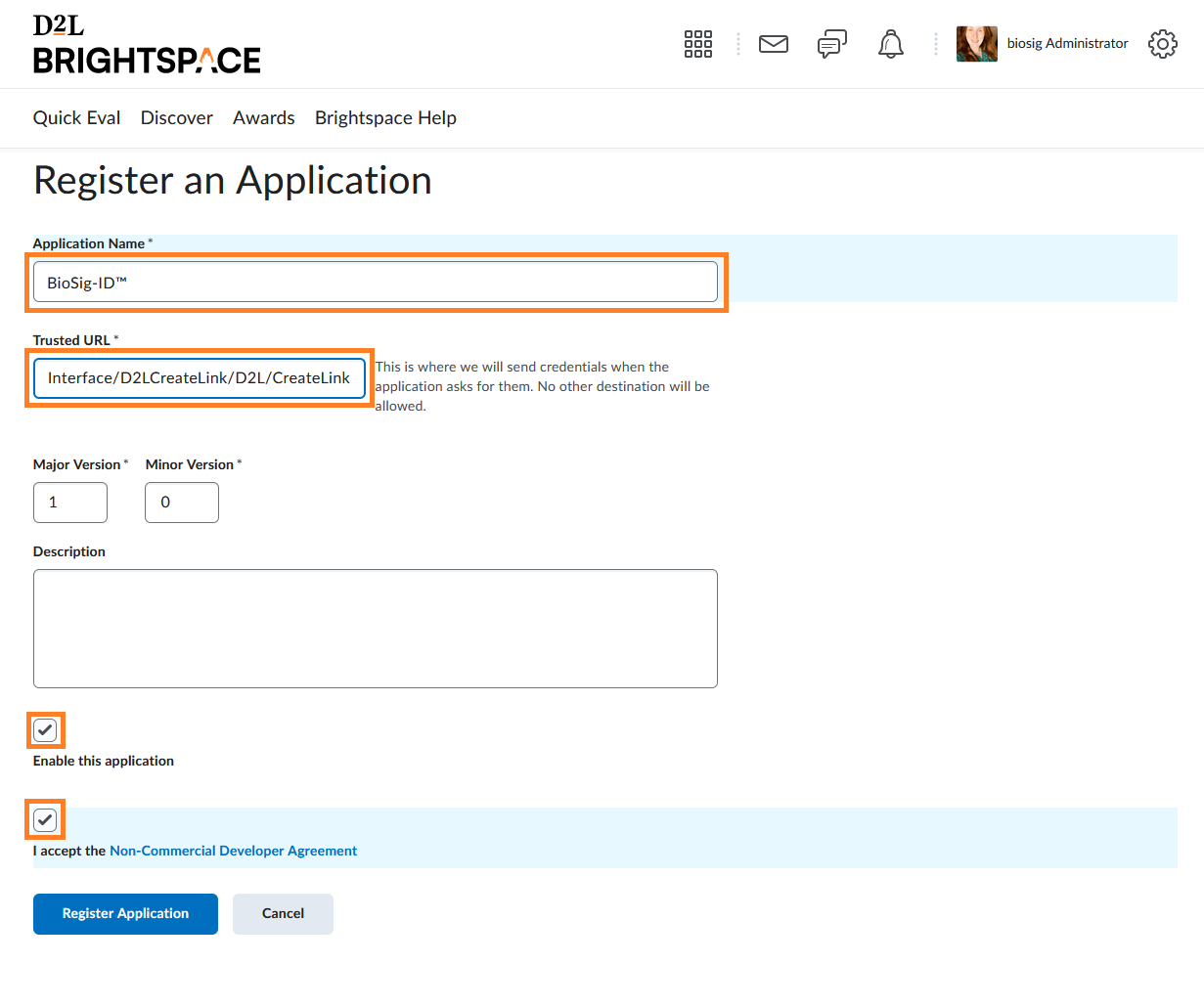Open Brightspace Help in the navbar

pos(385,118)
